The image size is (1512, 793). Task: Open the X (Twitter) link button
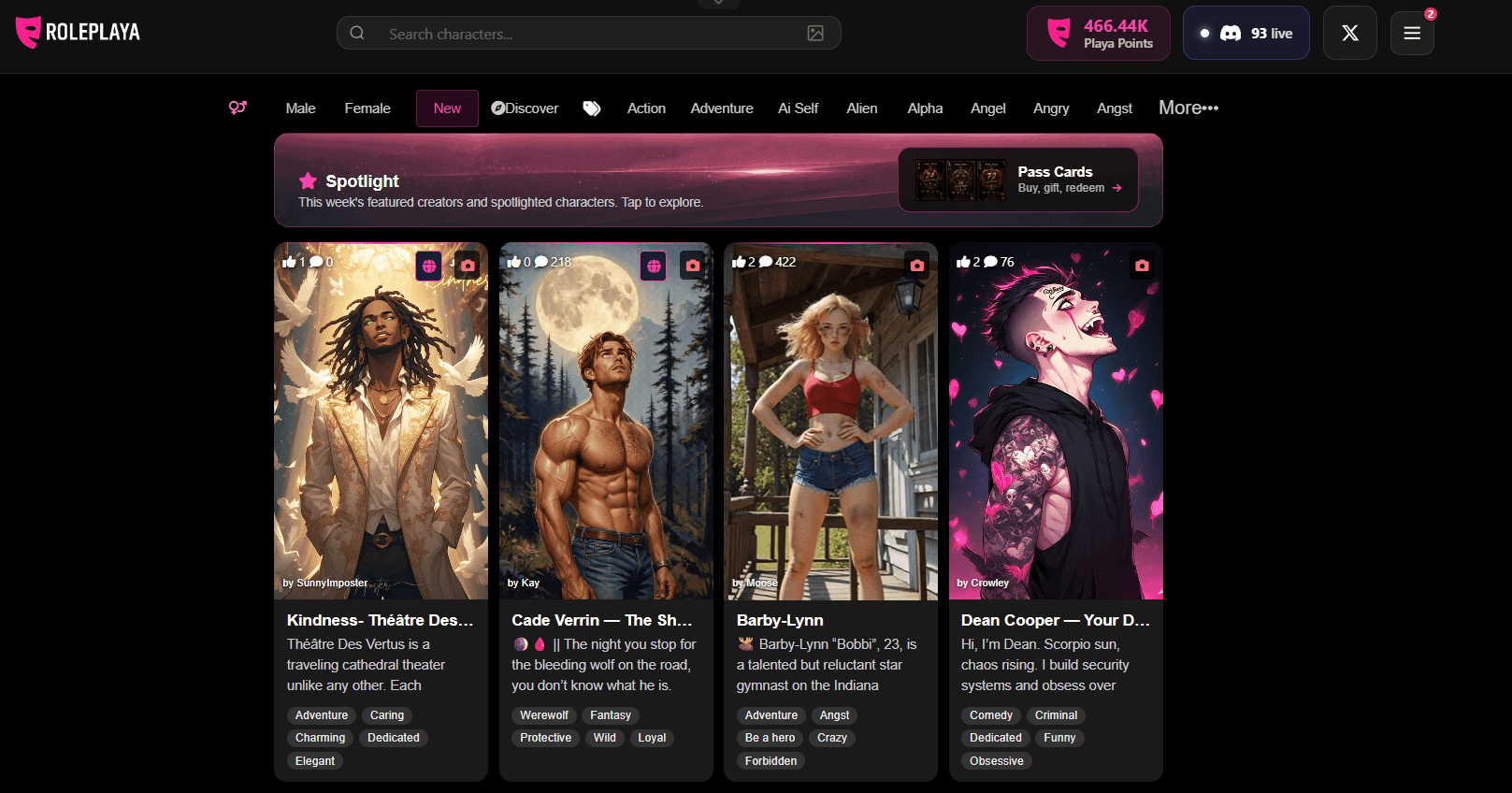click(1349, 33)
